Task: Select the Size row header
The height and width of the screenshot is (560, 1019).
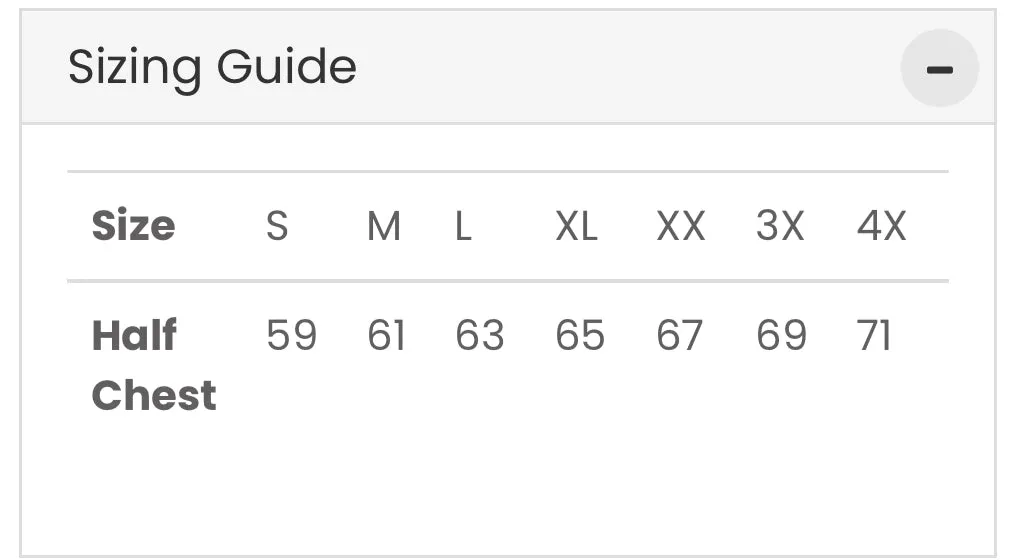Action: tap(133, 226)
